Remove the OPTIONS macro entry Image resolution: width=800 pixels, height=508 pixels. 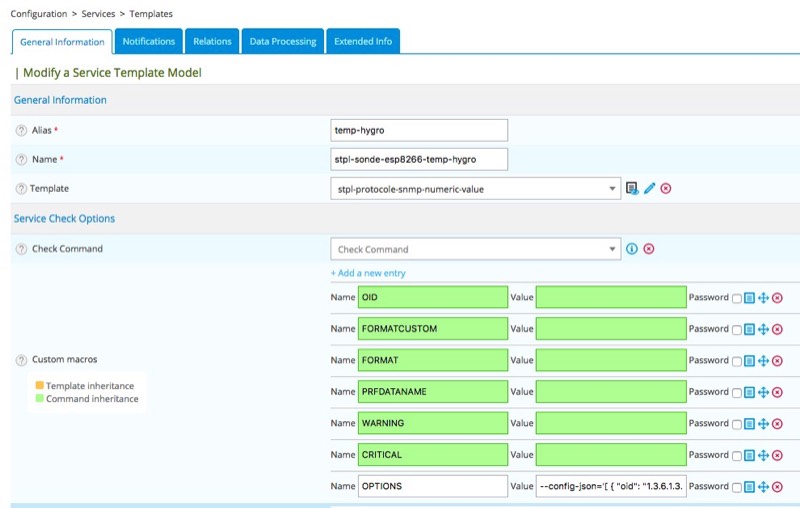tap(777, 487)
